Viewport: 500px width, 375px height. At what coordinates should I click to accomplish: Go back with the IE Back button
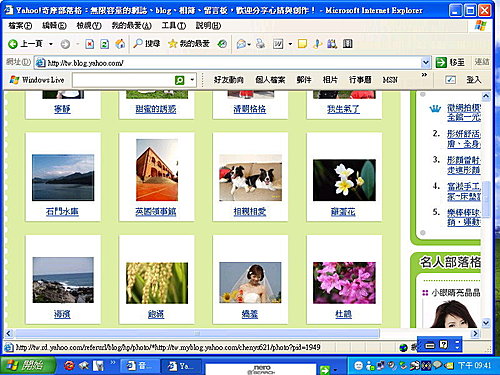[x=25, y=44]
